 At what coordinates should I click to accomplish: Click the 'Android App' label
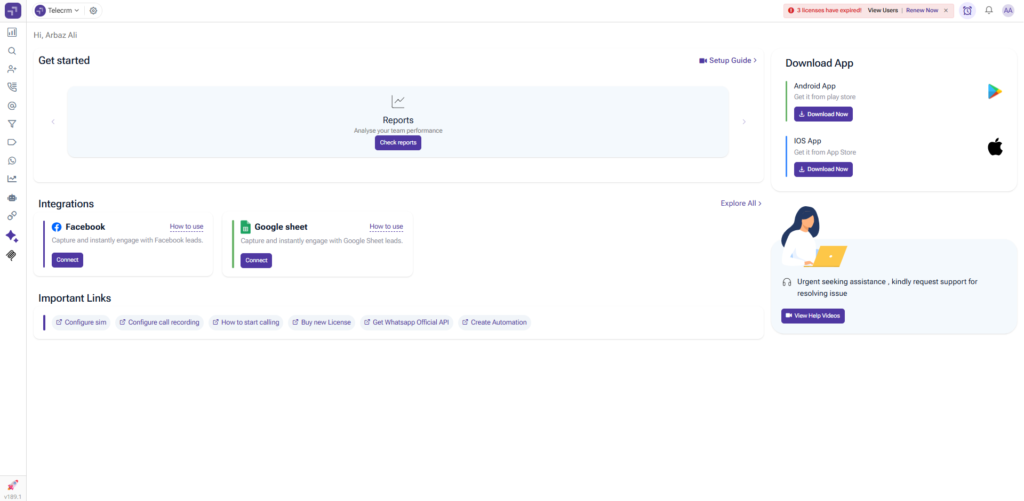814,86
